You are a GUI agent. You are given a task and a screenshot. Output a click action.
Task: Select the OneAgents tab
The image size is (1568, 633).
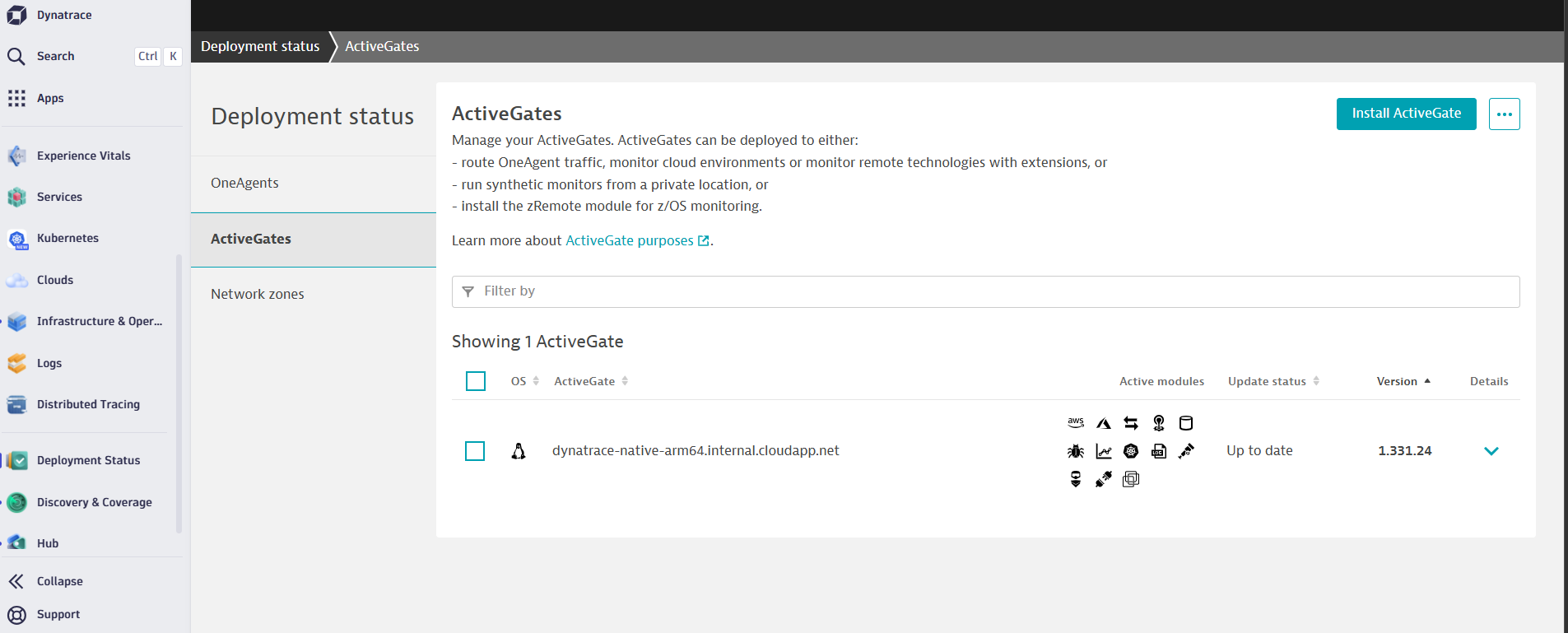(314, 184)
